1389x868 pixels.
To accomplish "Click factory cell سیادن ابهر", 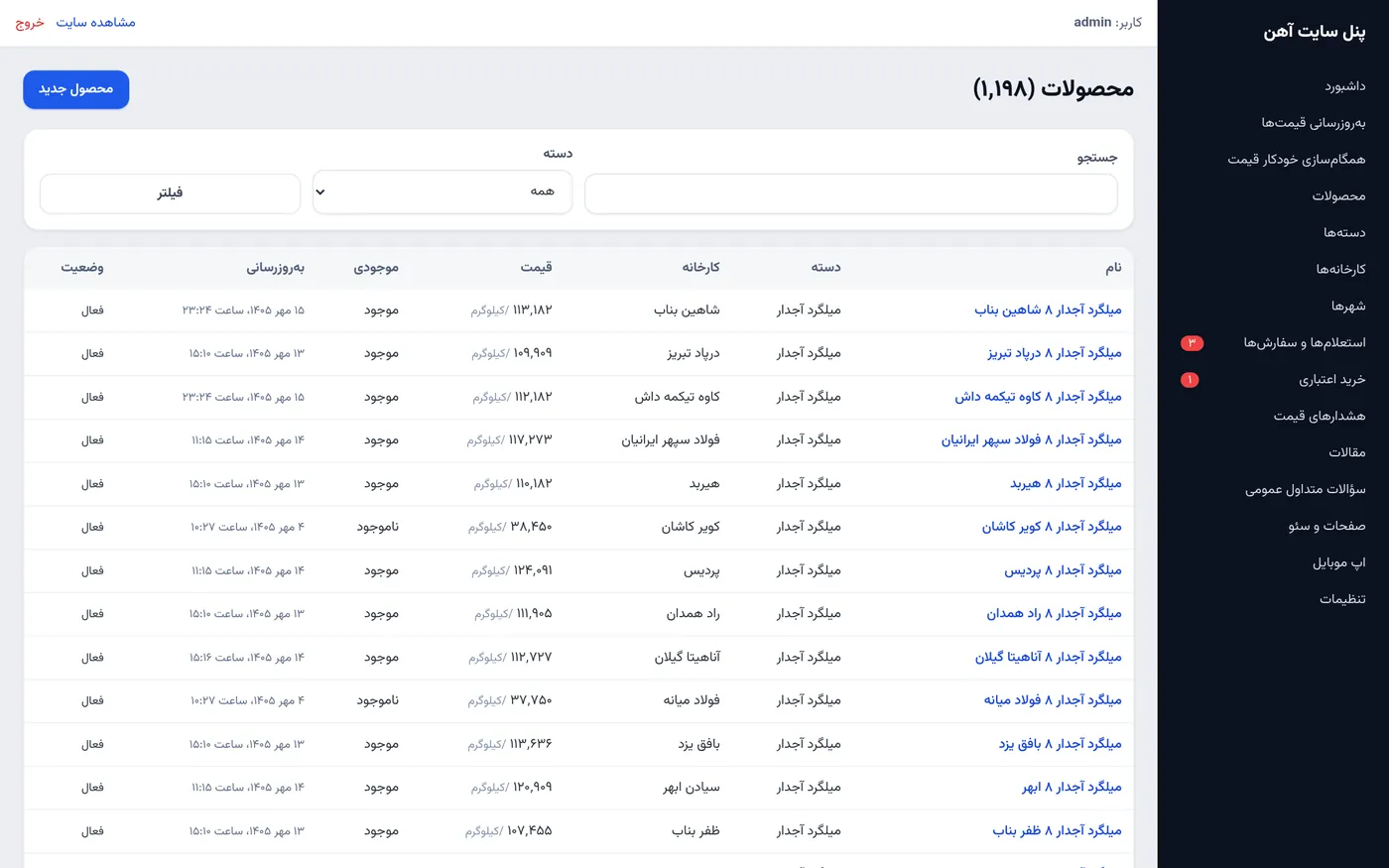I will pos(692,788).
